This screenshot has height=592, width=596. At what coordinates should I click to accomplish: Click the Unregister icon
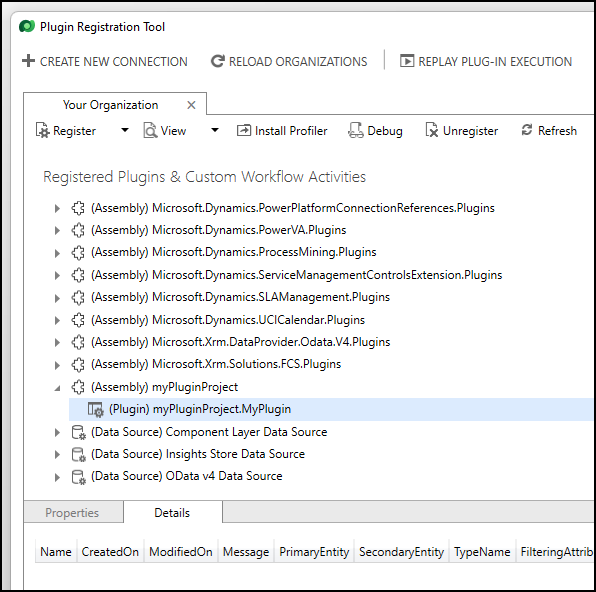click(x=432, y=130)
